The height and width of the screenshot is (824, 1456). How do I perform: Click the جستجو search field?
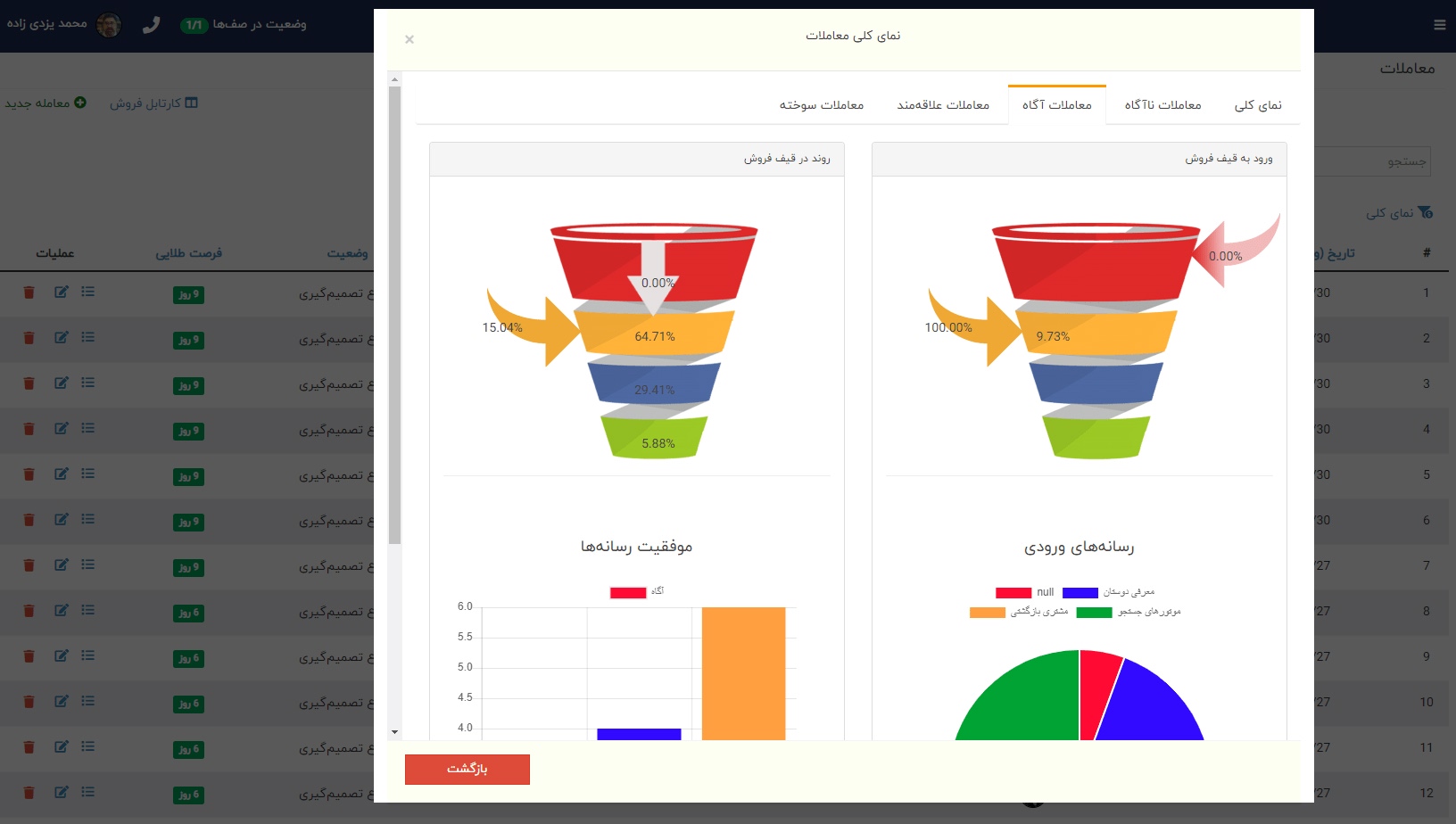point(1374,161)
